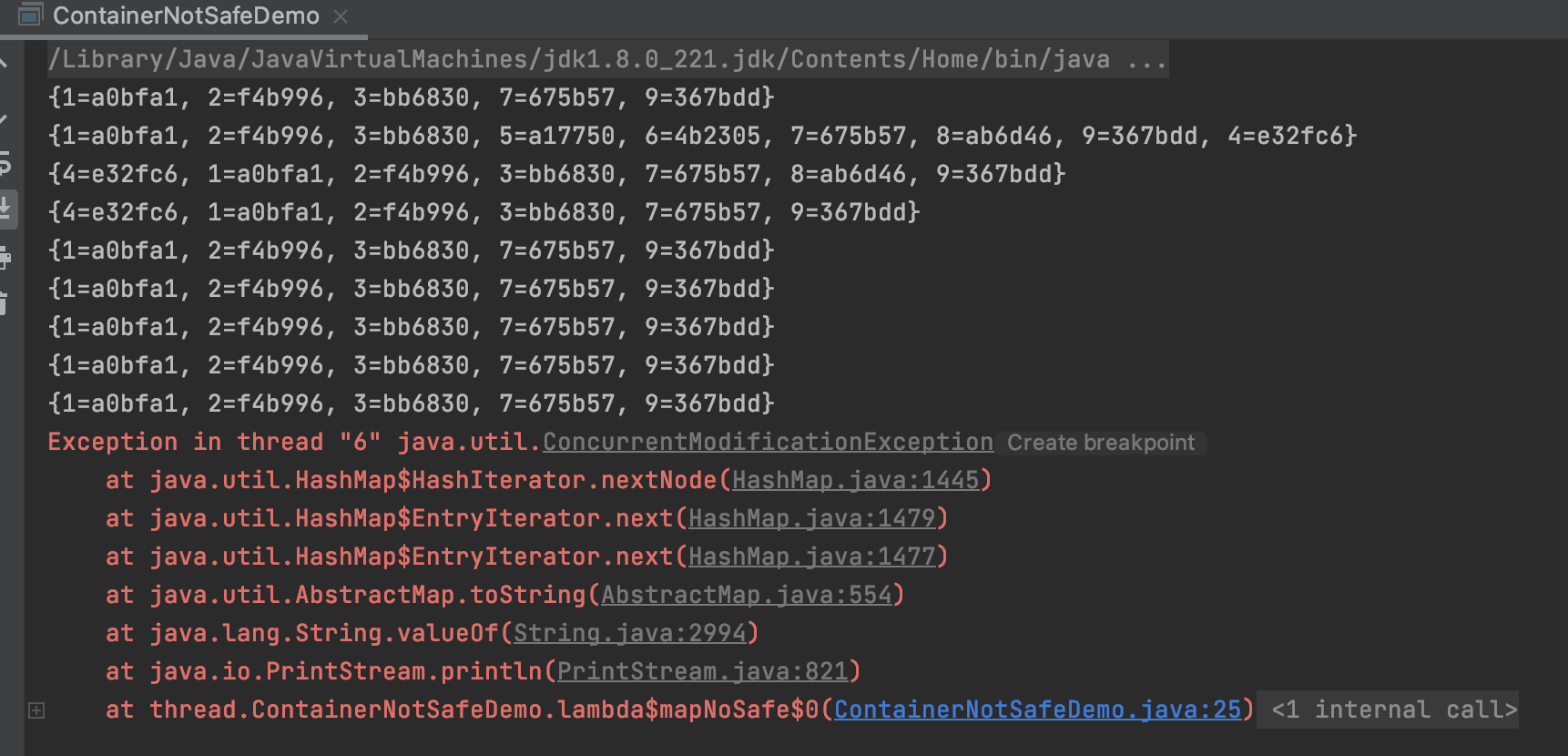Open the HashMap.java:1445 link

coord(856,480)
